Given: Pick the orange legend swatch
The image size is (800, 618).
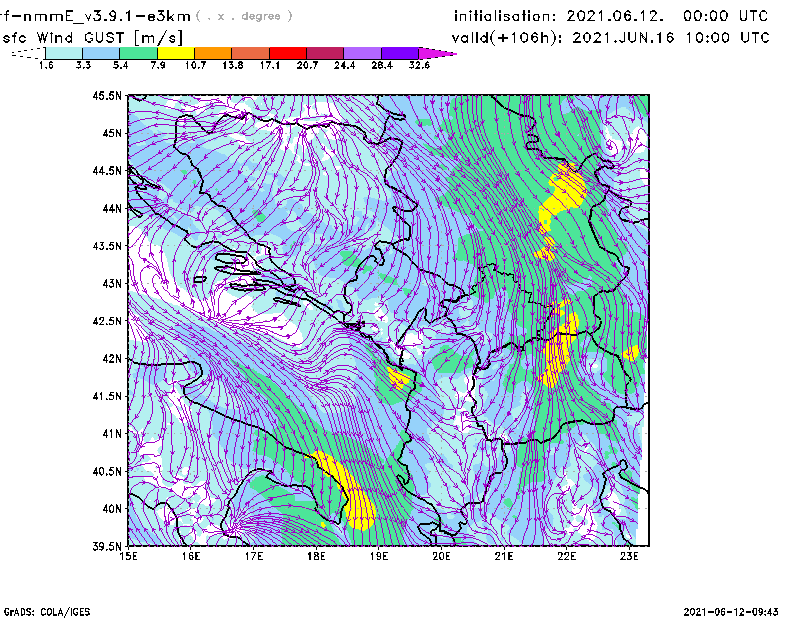Looking at the screenshot, I should point(213,53).
